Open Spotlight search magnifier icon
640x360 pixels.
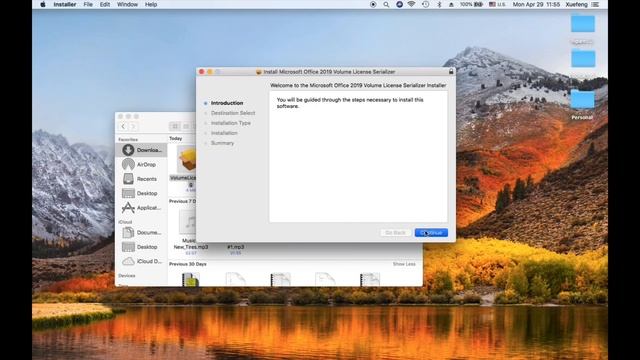(386, 4)
